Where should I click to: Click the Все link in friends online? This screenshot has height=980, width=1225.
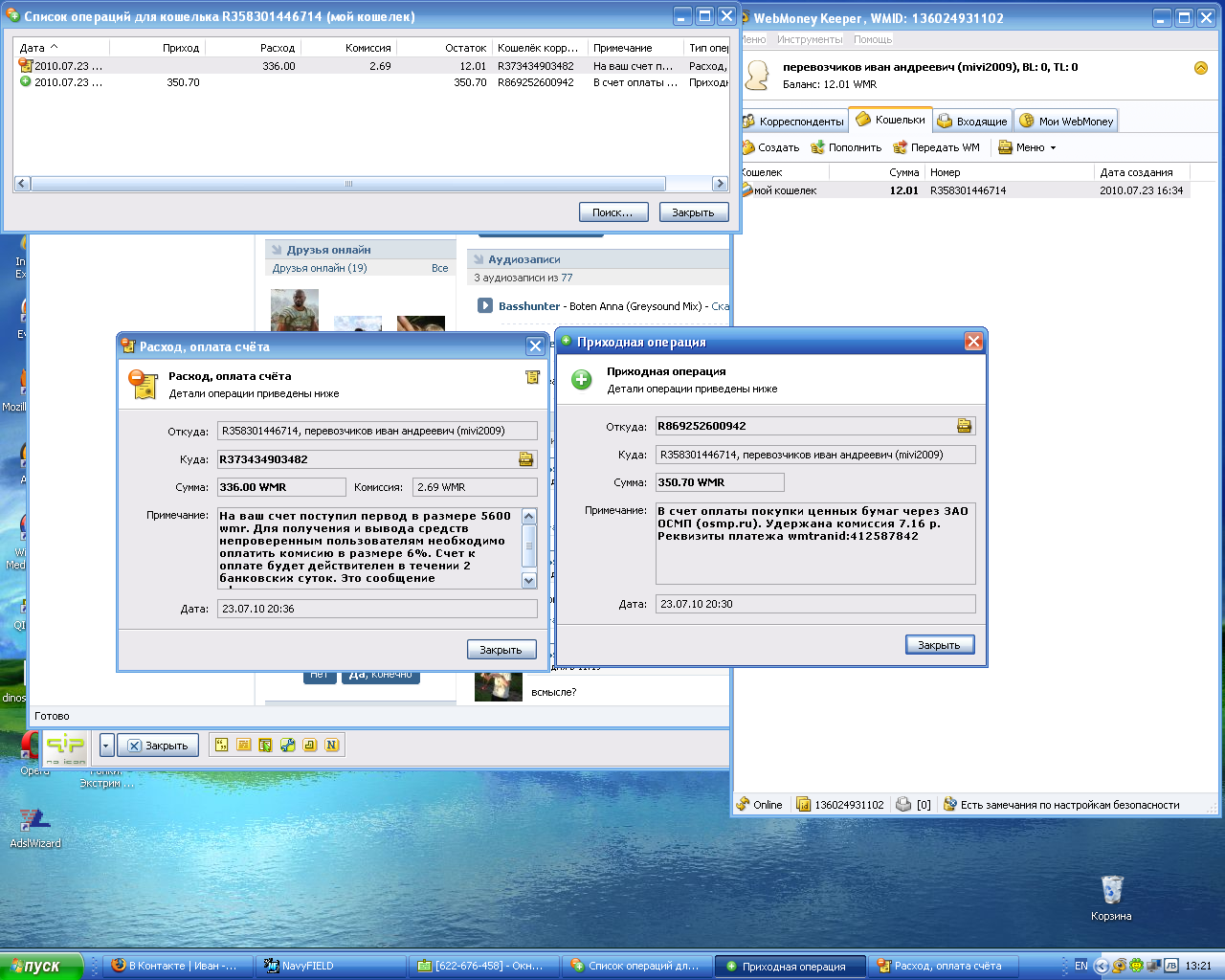coord(439,268)
